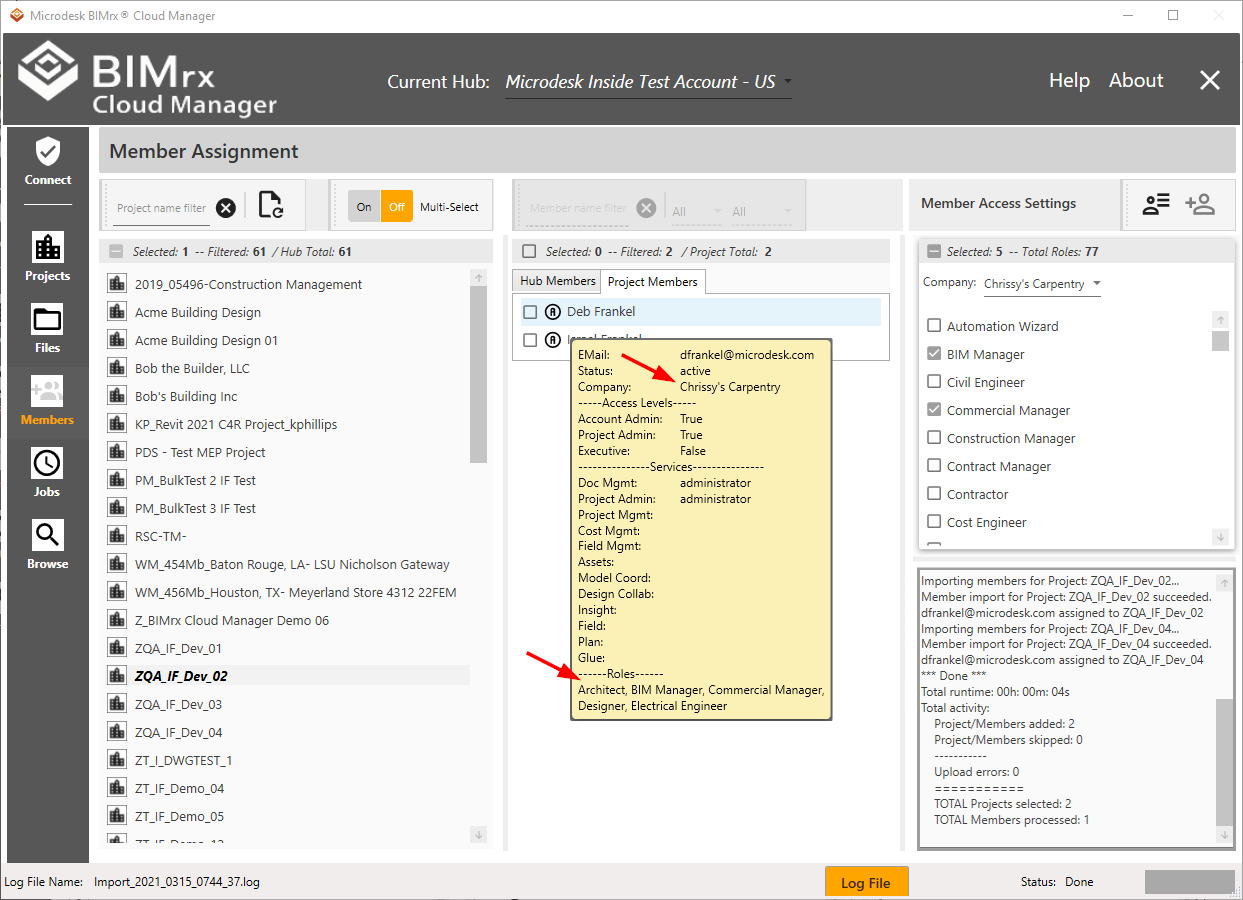1243x900 pixels.
Task: Click building icon beside RSC-TM-
Action: click(x=117, y=536)
